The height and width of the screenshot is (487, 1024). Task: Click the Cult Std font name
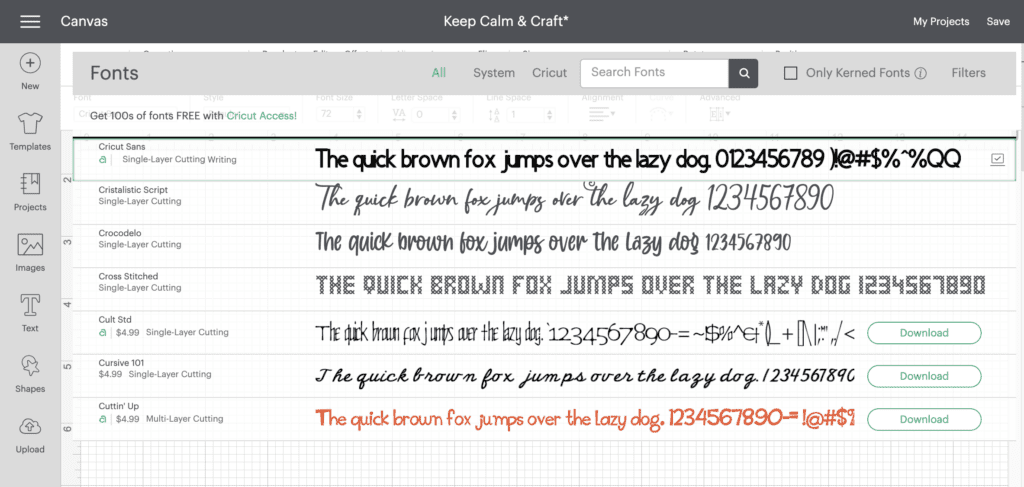(115, 319)
